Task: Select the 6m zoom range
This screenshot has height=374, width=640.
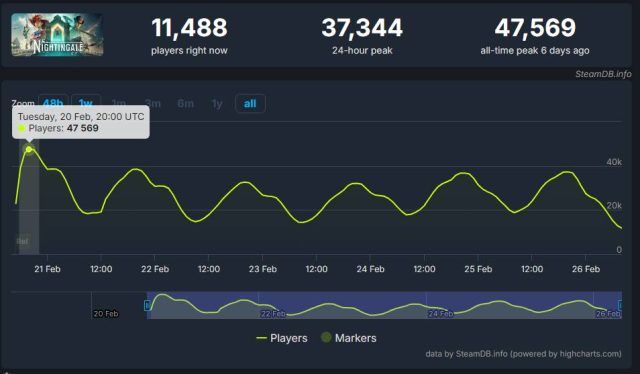Action: click(185, 104)
